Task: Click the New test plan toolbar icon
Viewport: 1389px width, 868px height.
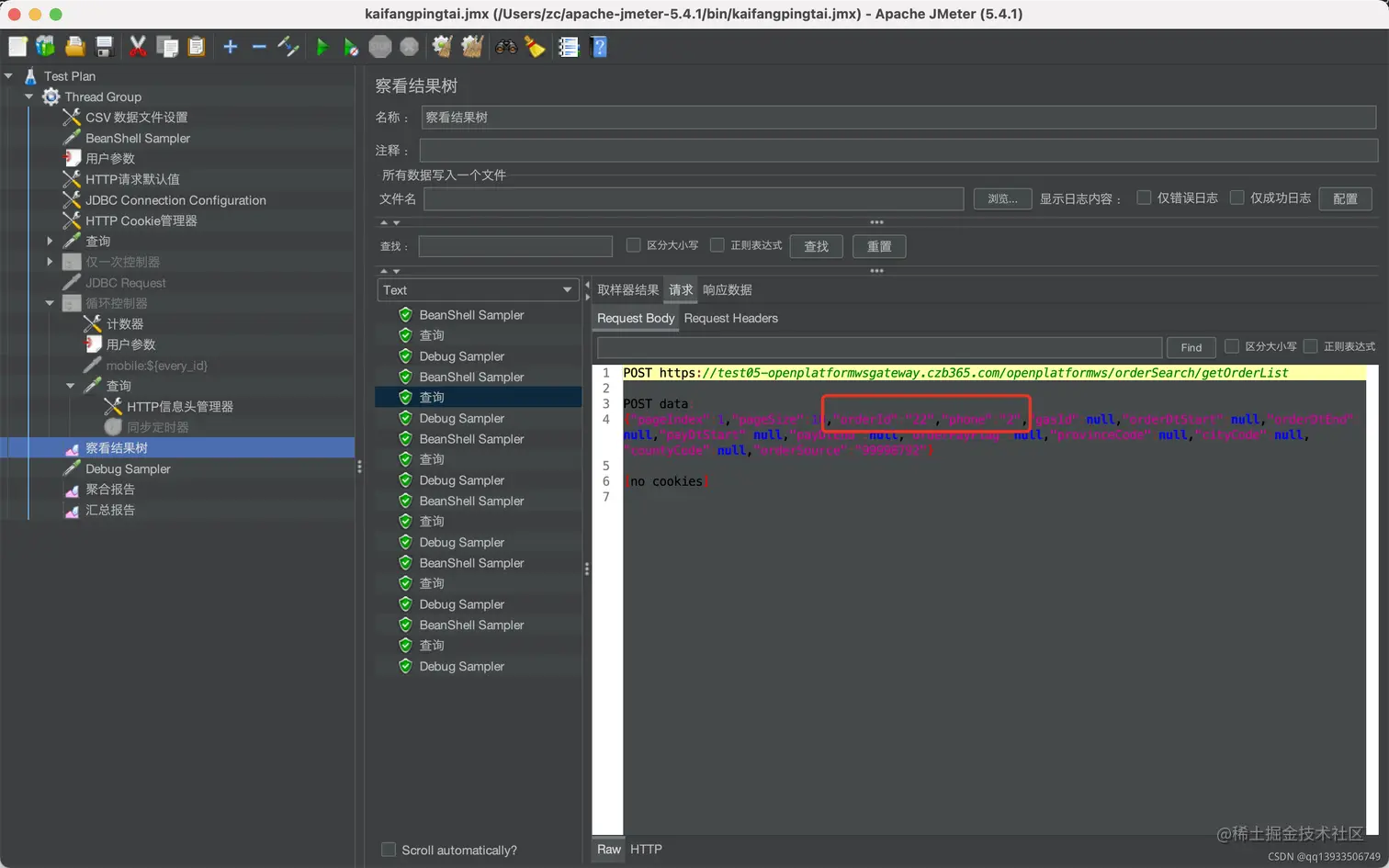Action: coord(17,47)
